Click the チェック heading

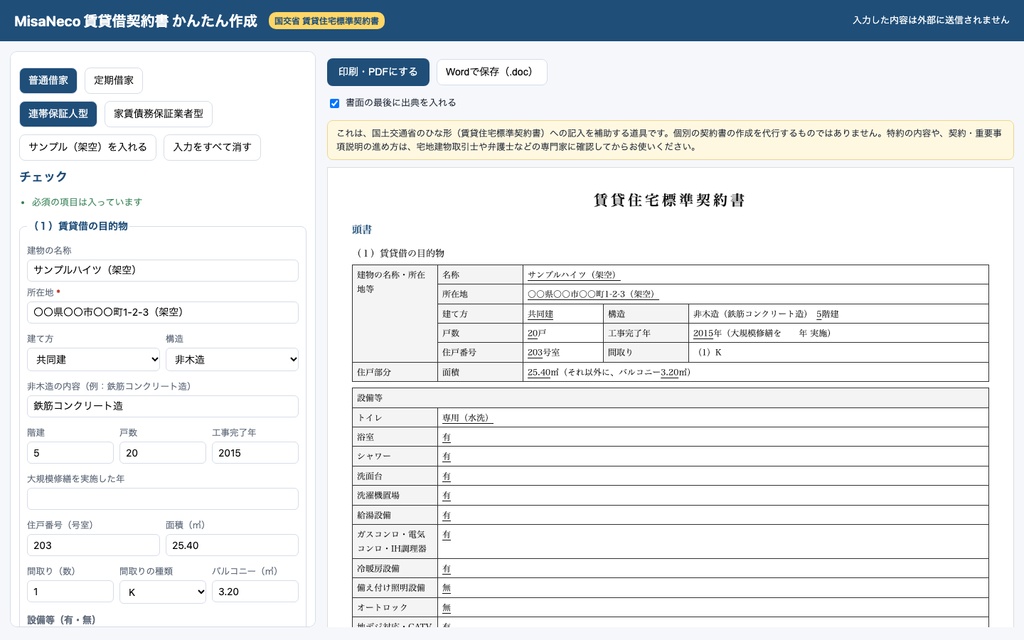[x=43, y=176]
